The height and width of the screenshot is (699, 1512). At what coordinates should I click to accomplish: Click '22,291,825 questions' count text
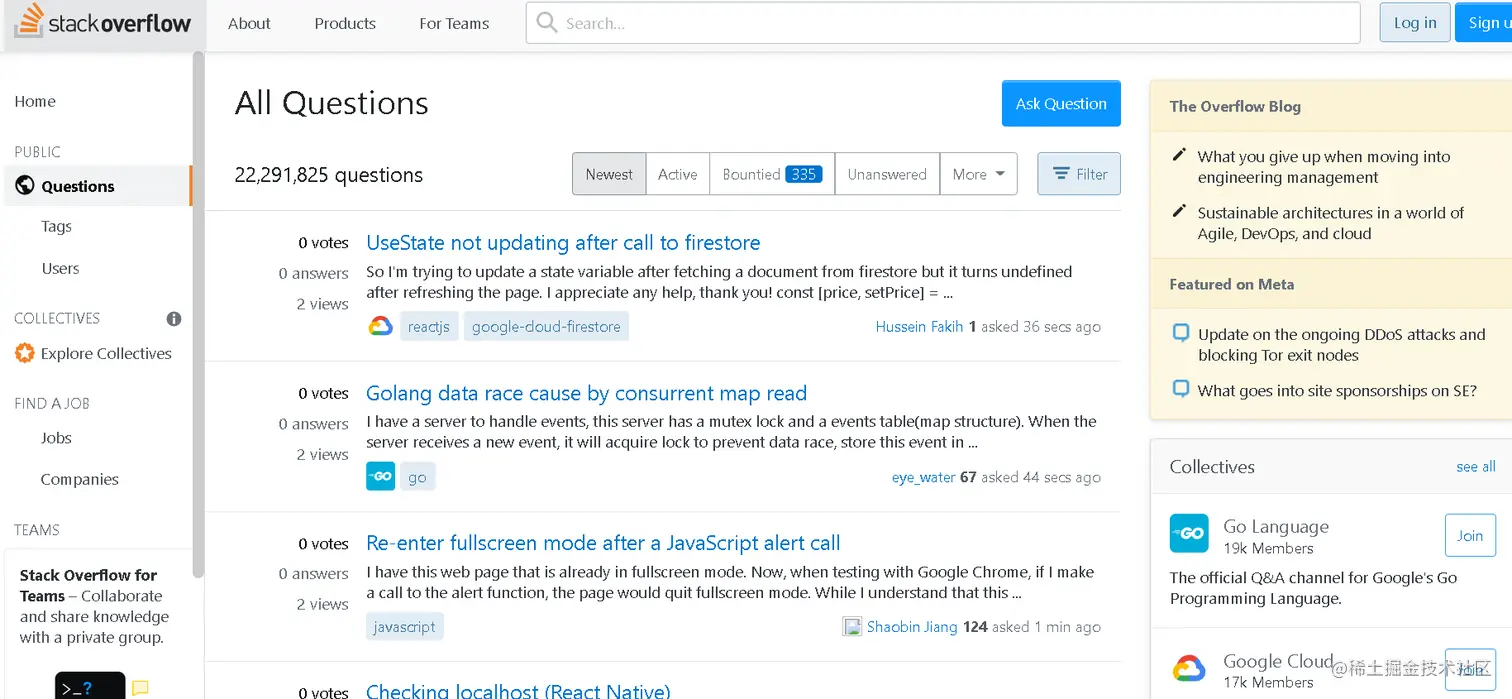328,174
